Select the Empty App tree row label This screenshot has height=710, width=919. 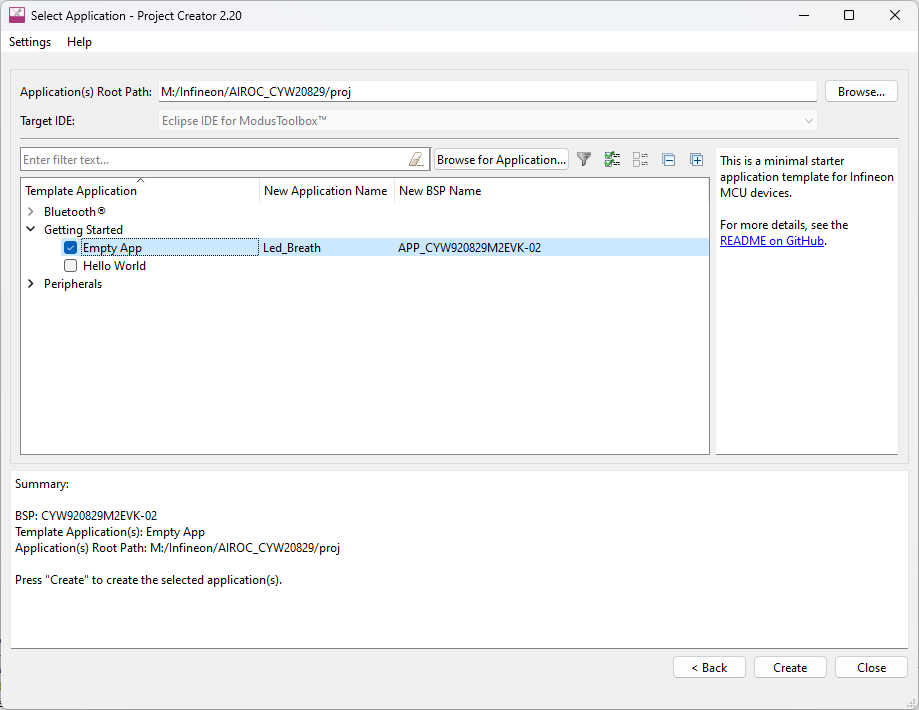click(x=112, y=248)
